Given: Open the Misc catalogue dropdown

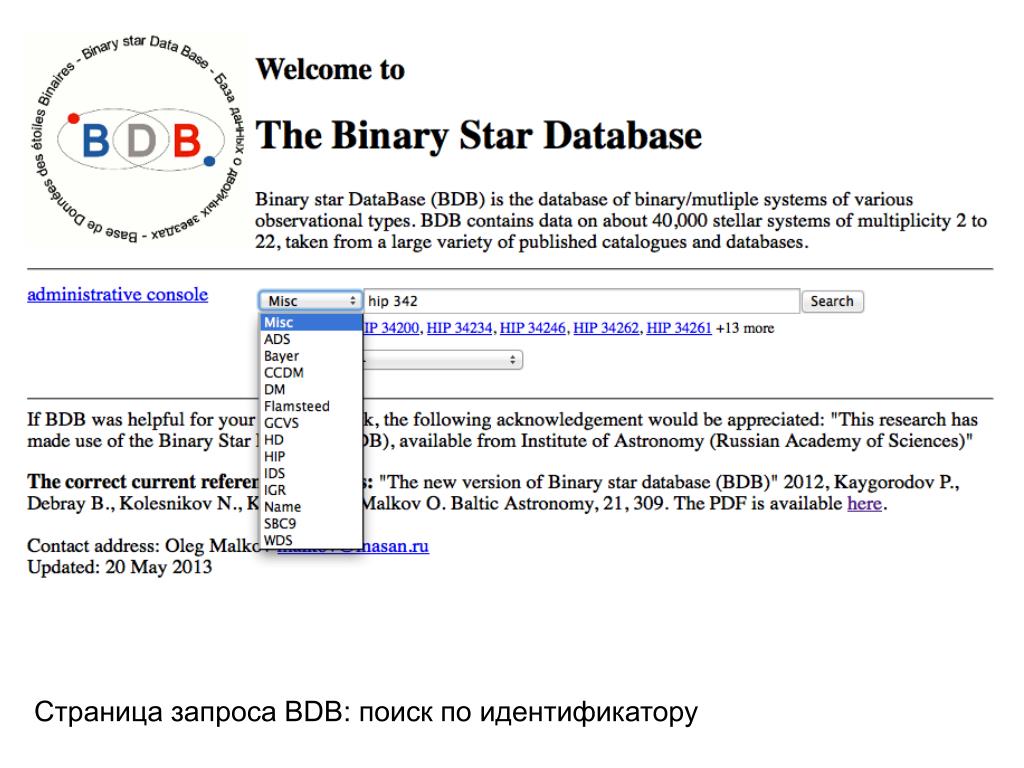Looking at the screenshot, I should pyautogui.click(x=310, y=301).
